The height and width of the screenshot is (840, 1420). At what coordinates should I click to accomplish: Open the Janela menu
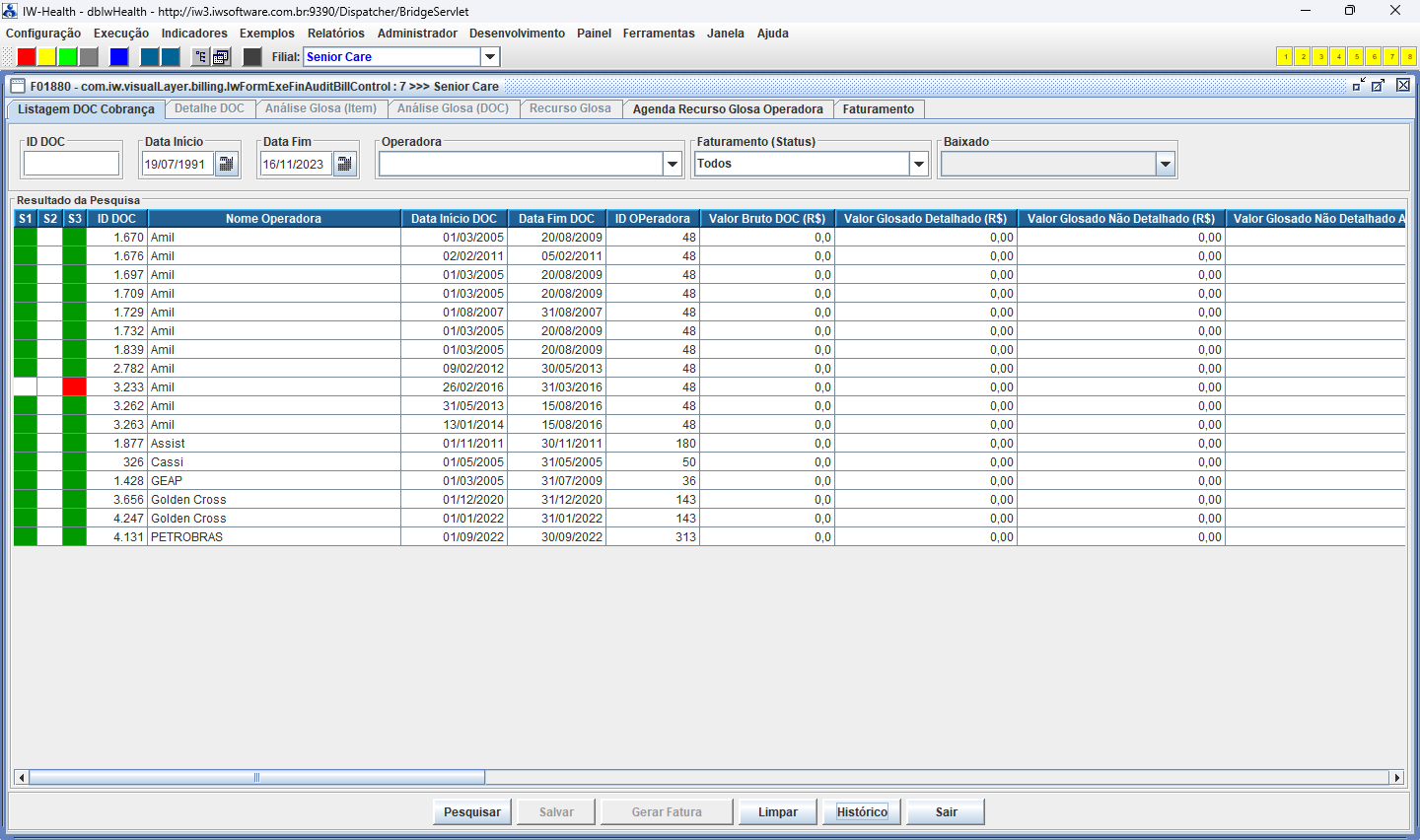pos(726,34)
